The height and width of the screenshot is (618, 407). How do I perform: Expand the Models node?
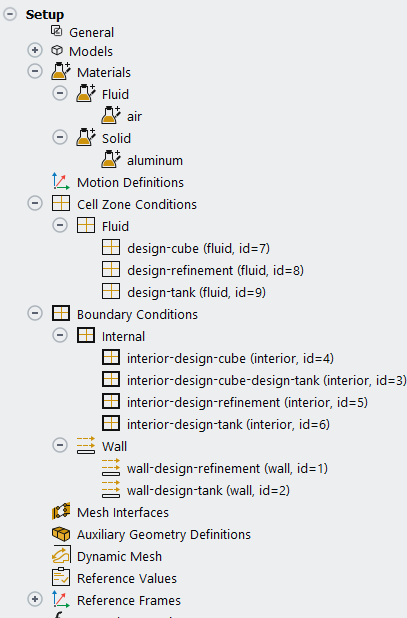(35, 50)
